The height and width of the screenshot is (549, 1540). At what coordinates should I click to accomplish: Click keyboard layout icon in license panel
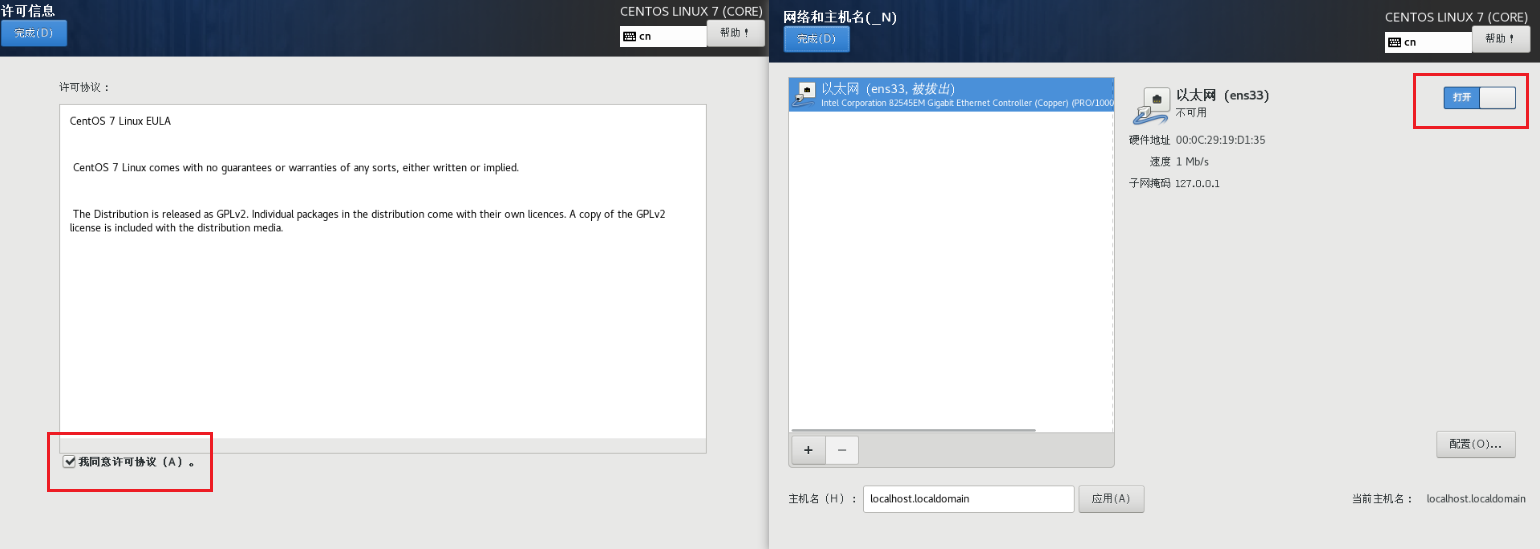(x=629, y=36)
